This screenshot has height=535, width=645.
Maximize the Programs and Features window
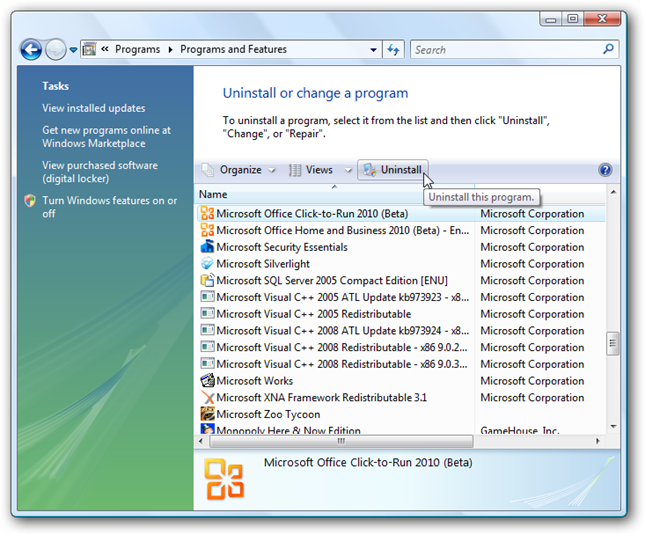point(572,19)
